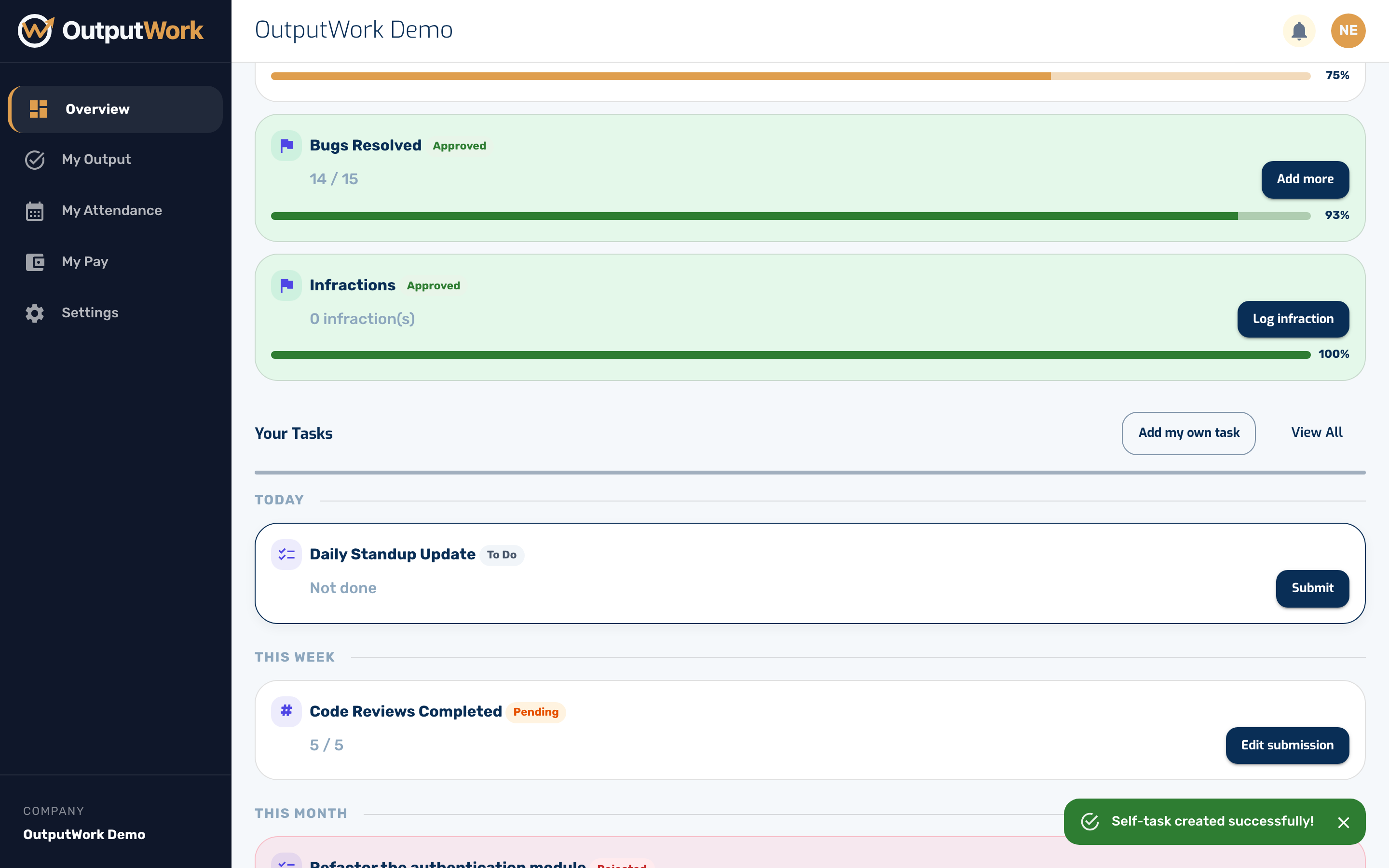
Task: Click the My Pay wallet icon
Action: coord(35,262)
